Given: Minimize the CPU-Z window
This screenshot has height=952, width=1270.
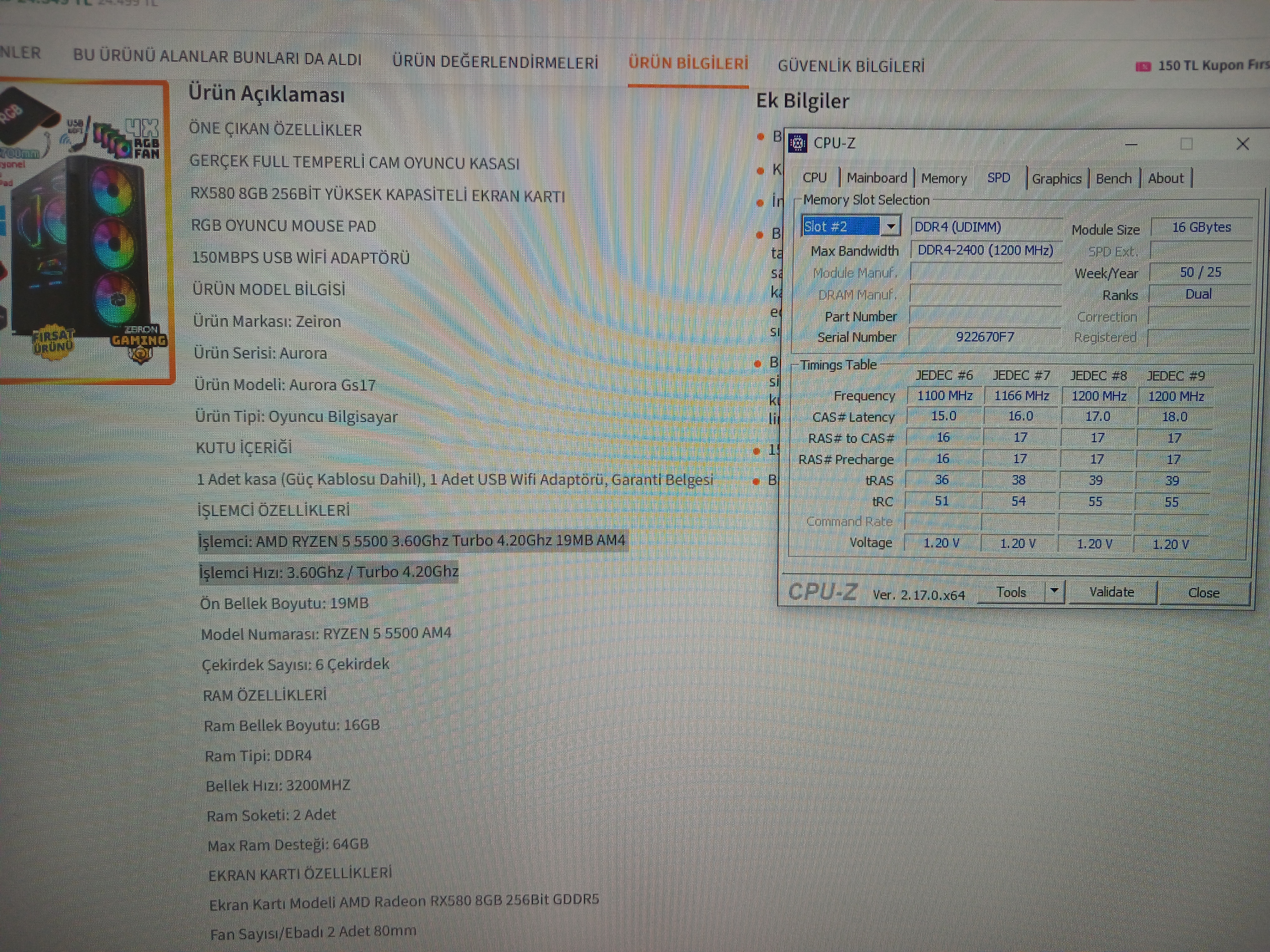Looking at the screenshot, I should point(1131,144).
